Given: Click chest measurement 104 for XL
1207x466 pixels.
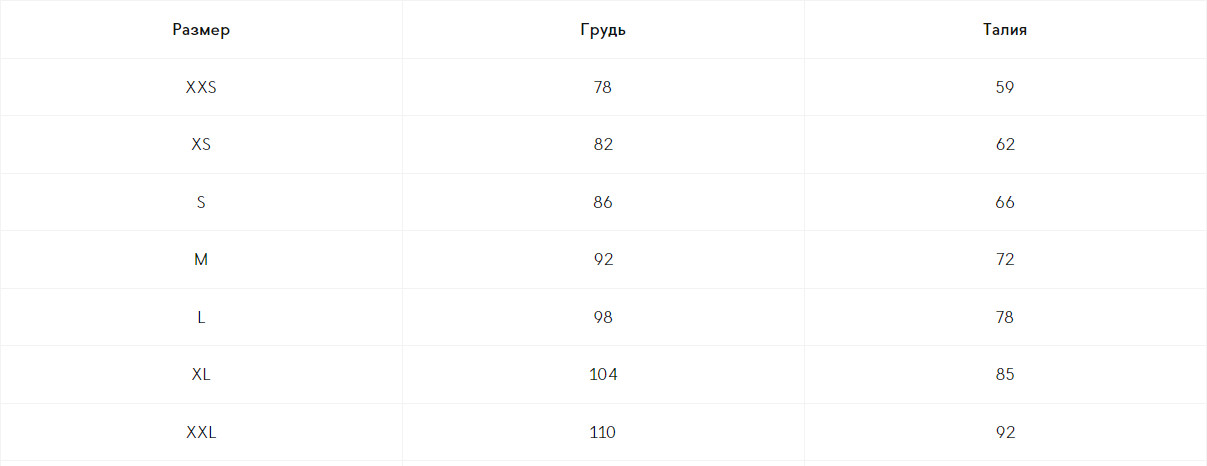Looking at the screenshot, I should pos(603,375).
